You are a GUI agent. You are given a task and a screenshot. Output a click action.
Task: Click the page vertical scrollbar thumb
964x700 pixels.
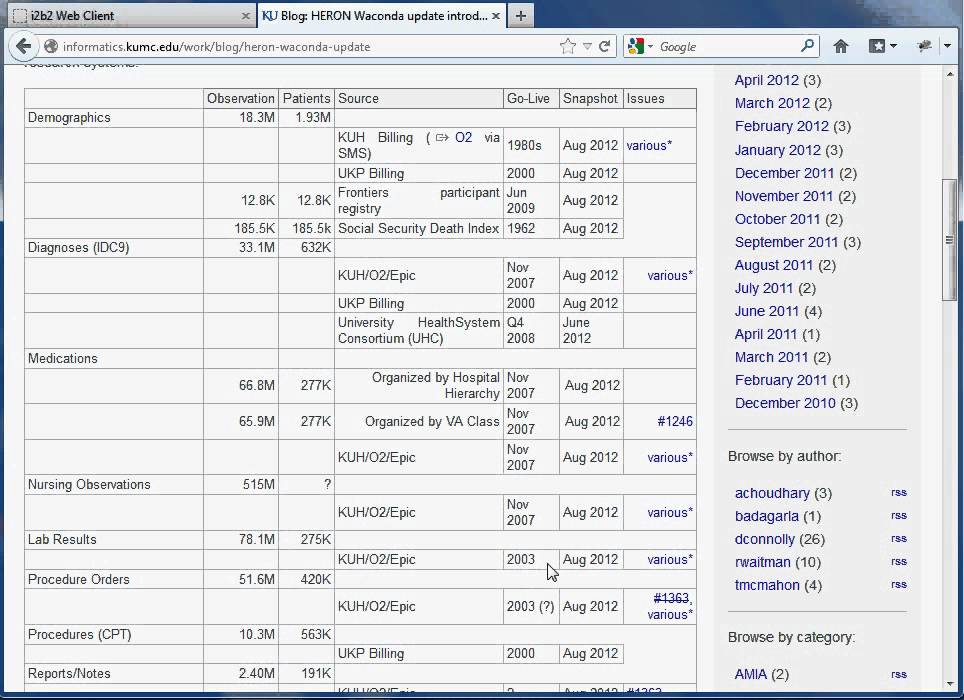pos(949,240)
